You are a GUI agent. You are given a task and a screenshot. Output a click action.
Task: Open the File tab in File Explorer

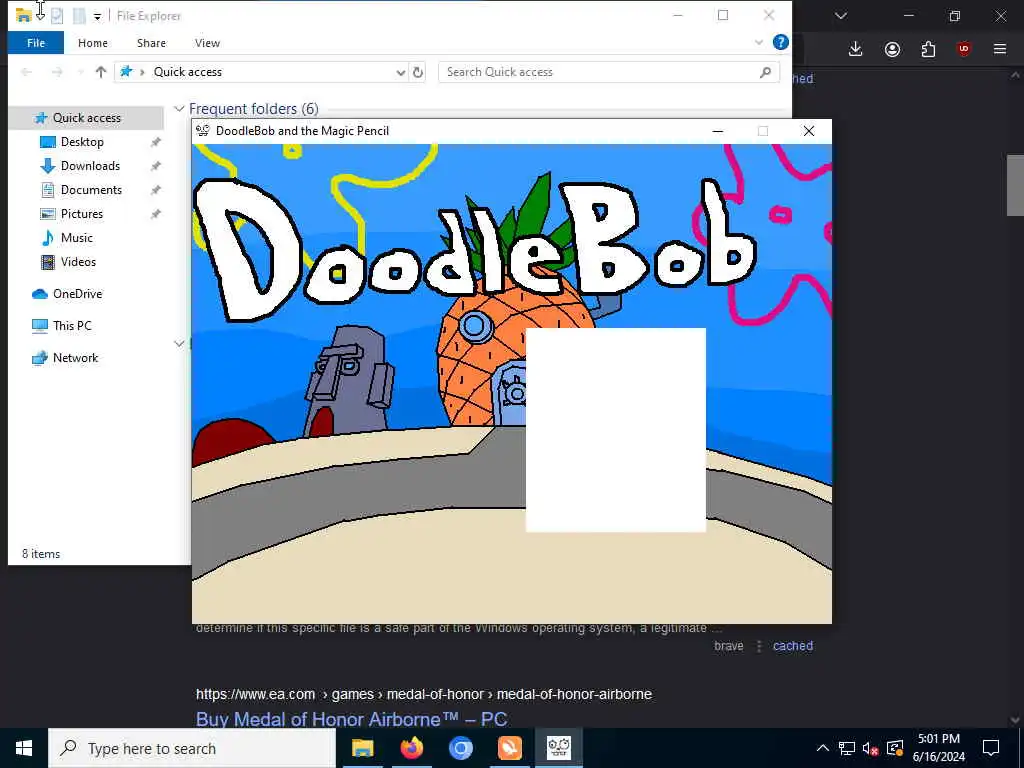pyautogui.click(x=36, y=43)
